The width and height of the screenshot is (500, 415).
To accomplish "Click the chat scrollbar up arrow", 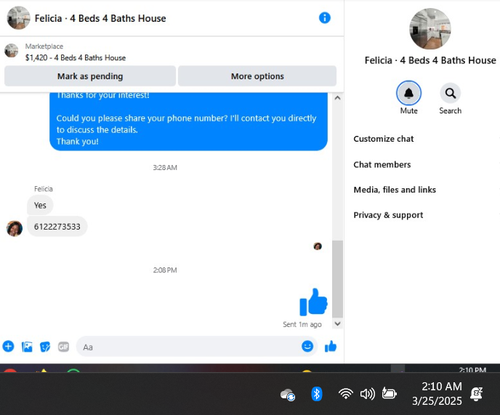I will [x=337, y=98].
